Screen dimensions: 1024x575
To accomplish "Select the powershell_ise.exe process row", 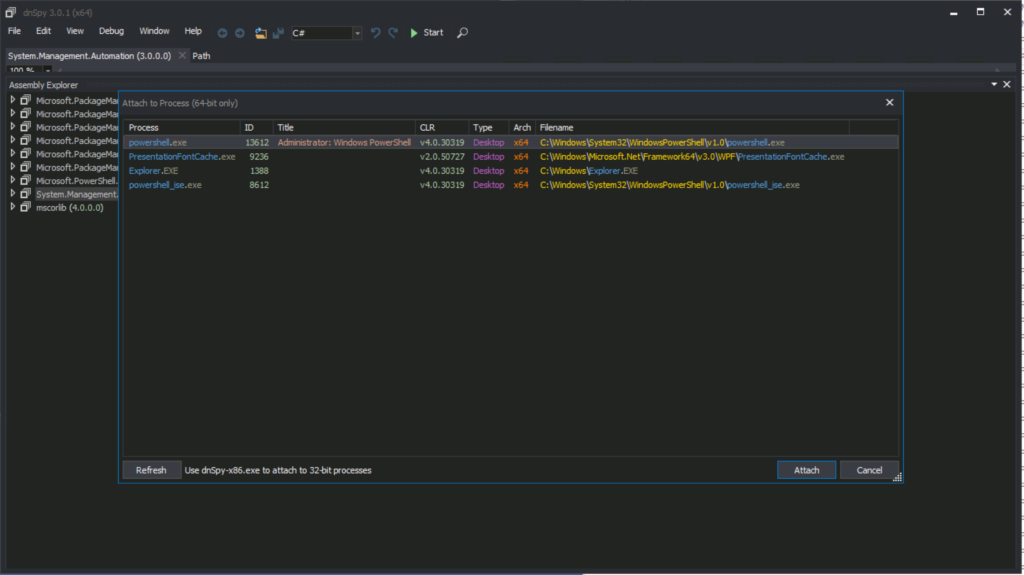I will tap(165, 185).
